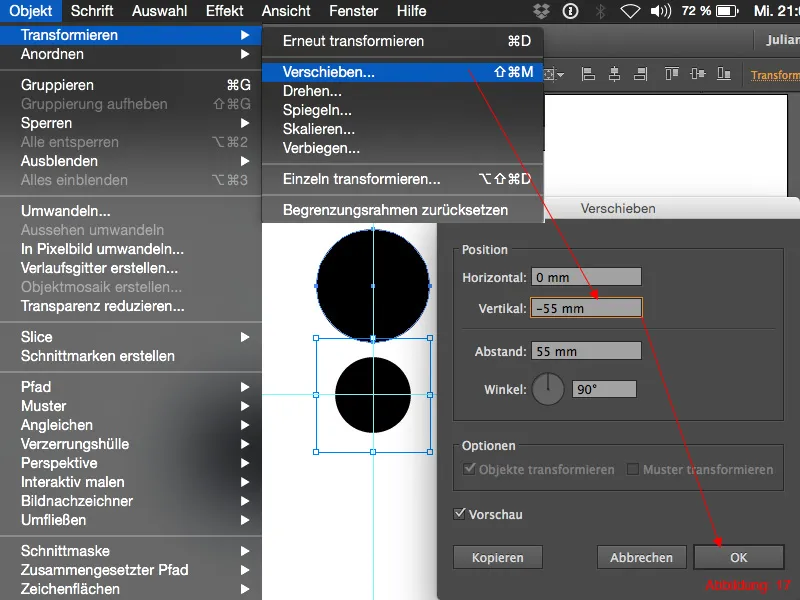
Task: Click the battery status icon
Action: pos(727,11)
